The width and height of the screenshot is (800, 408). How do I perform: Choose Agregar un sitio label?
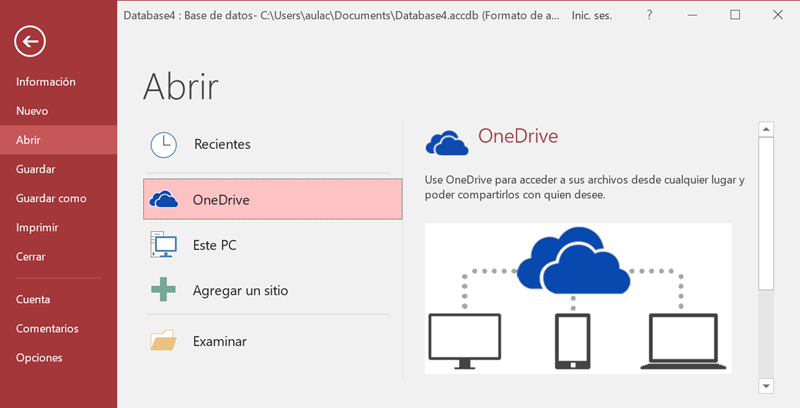click(x=240, y=291)
